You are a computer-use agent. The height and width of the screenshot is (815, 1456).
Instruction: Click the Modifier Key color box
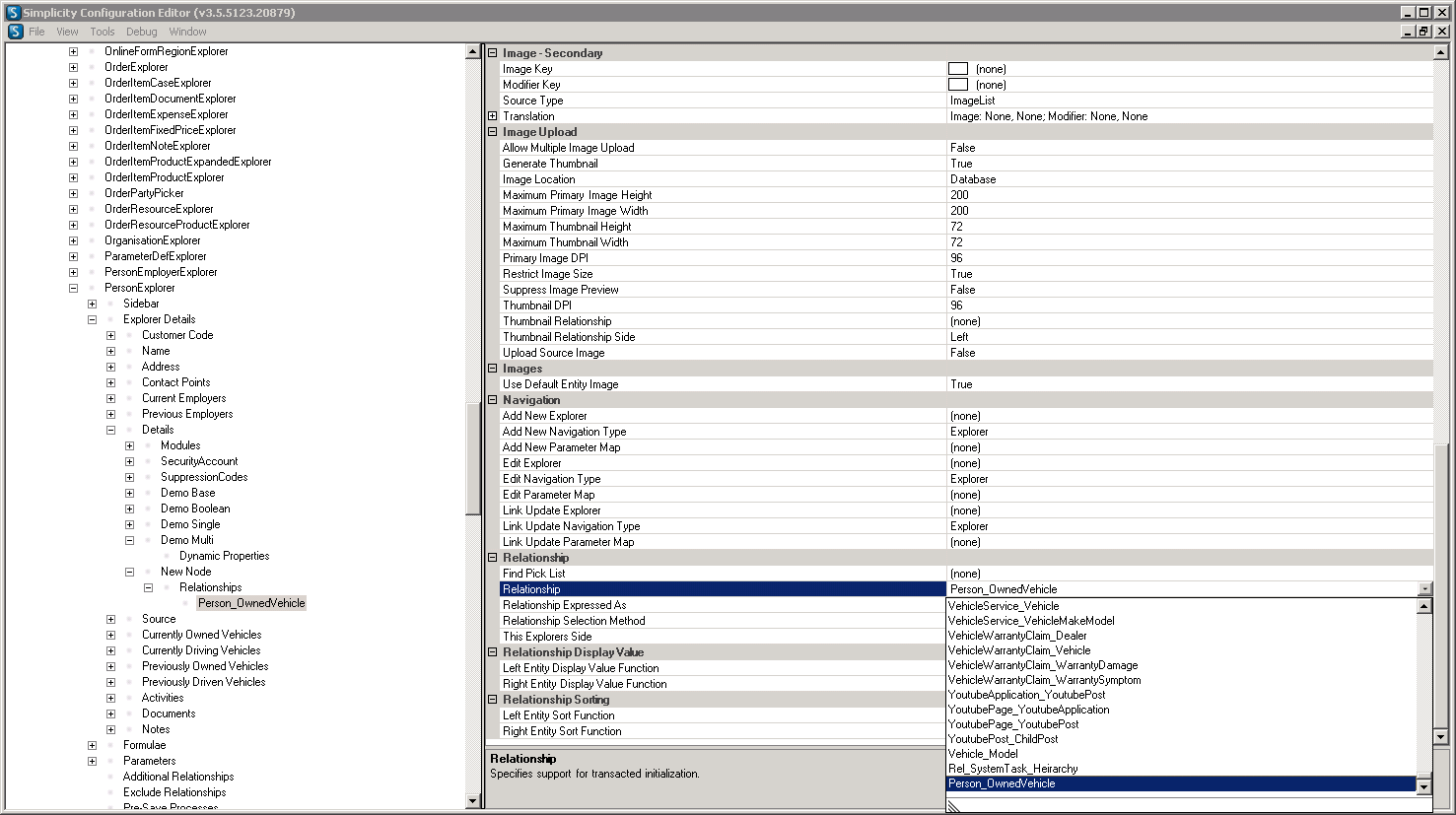coord(958,85)
